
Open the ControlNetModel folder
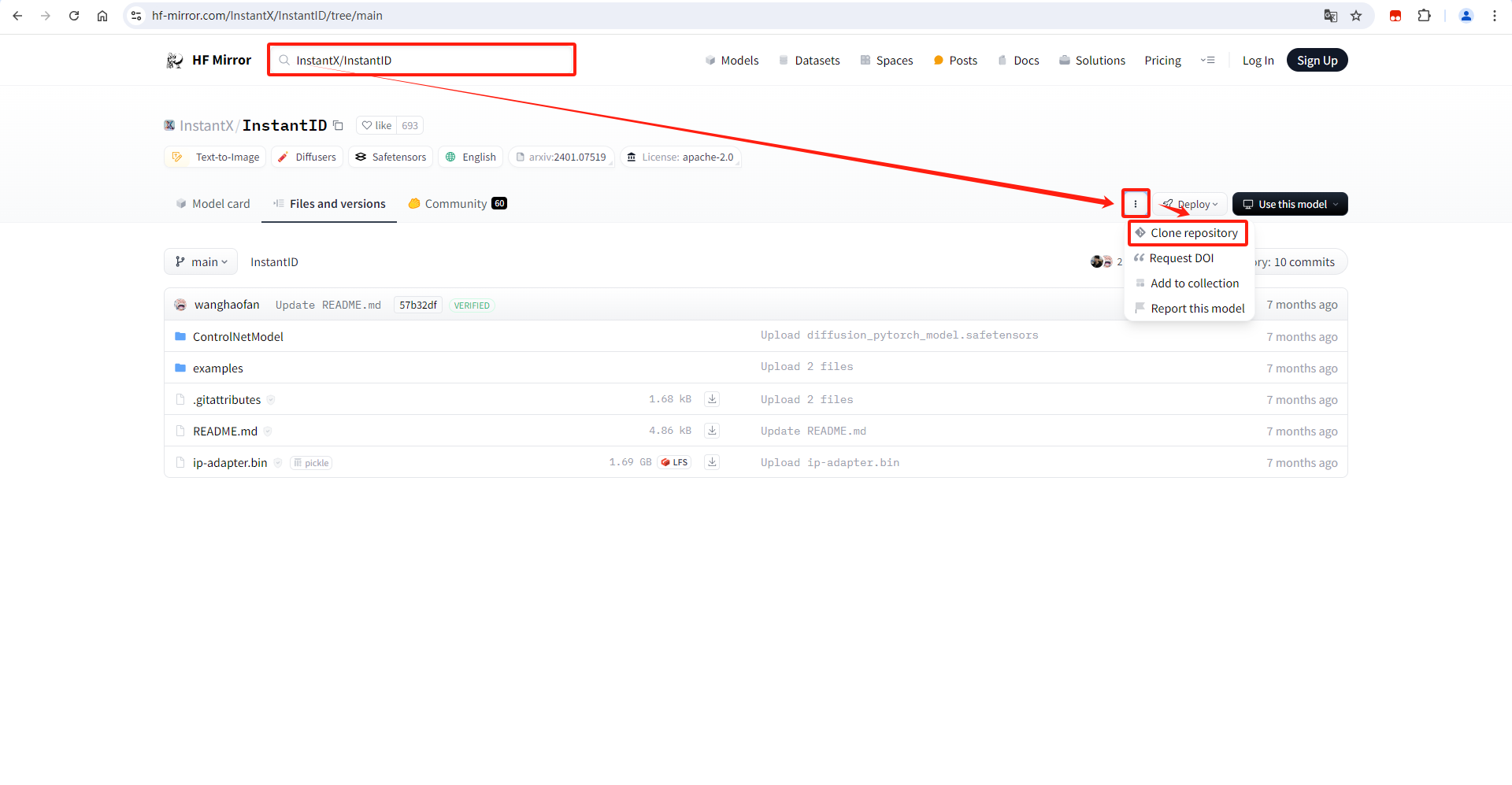coord(238,336)
